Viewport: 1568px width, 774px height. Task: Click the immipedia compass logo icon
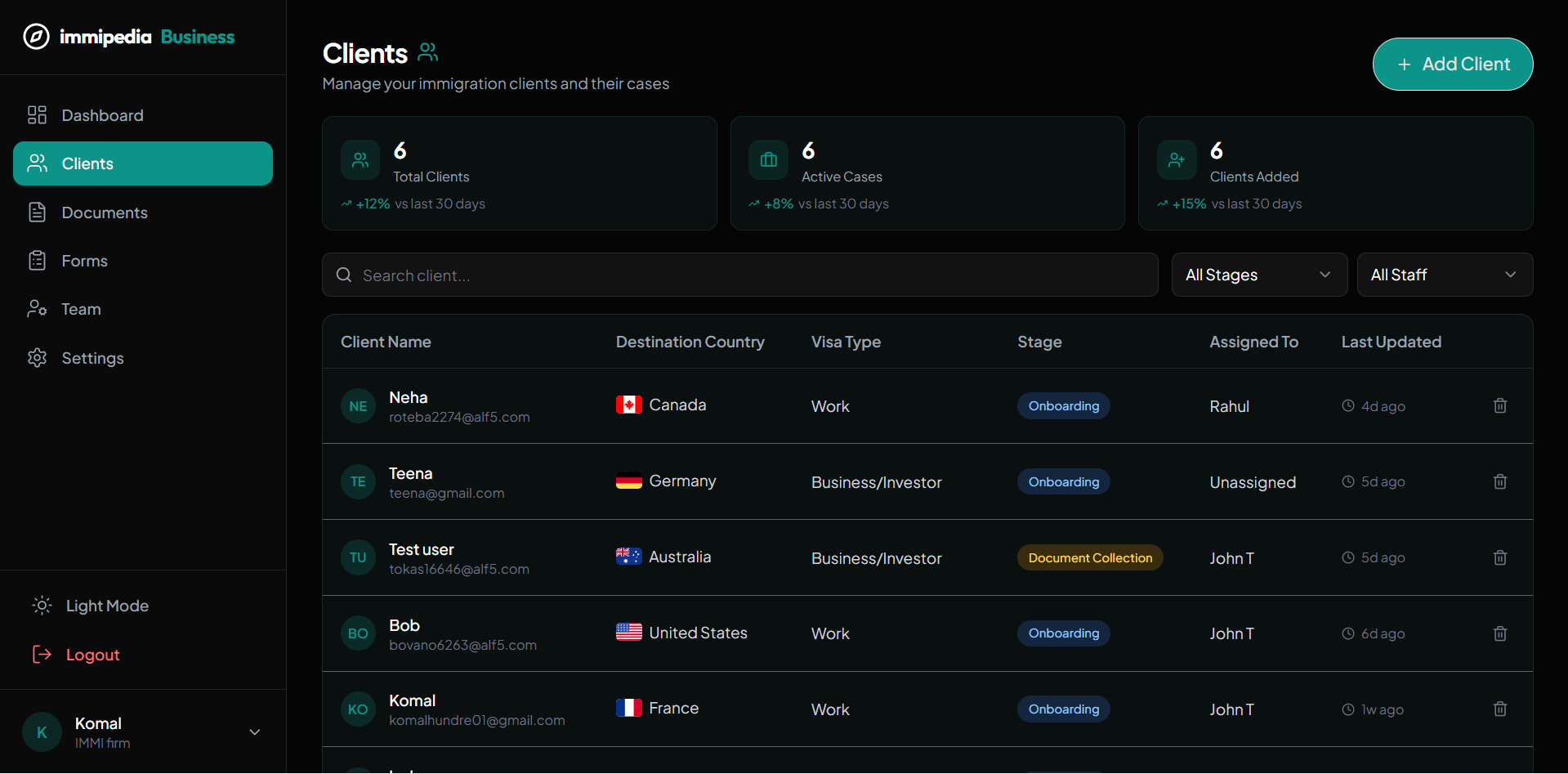[36, 37]
